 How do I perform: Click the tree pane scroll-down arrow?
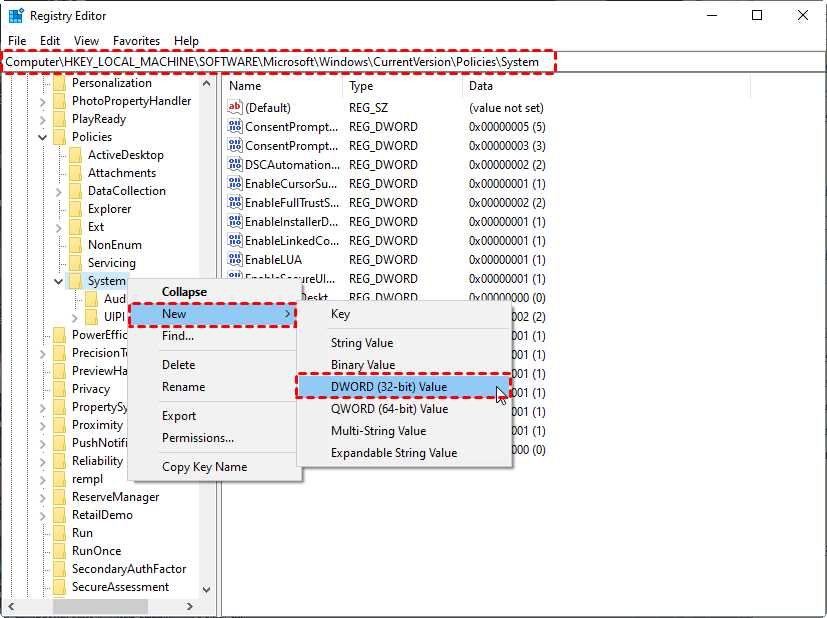(207, 590)
